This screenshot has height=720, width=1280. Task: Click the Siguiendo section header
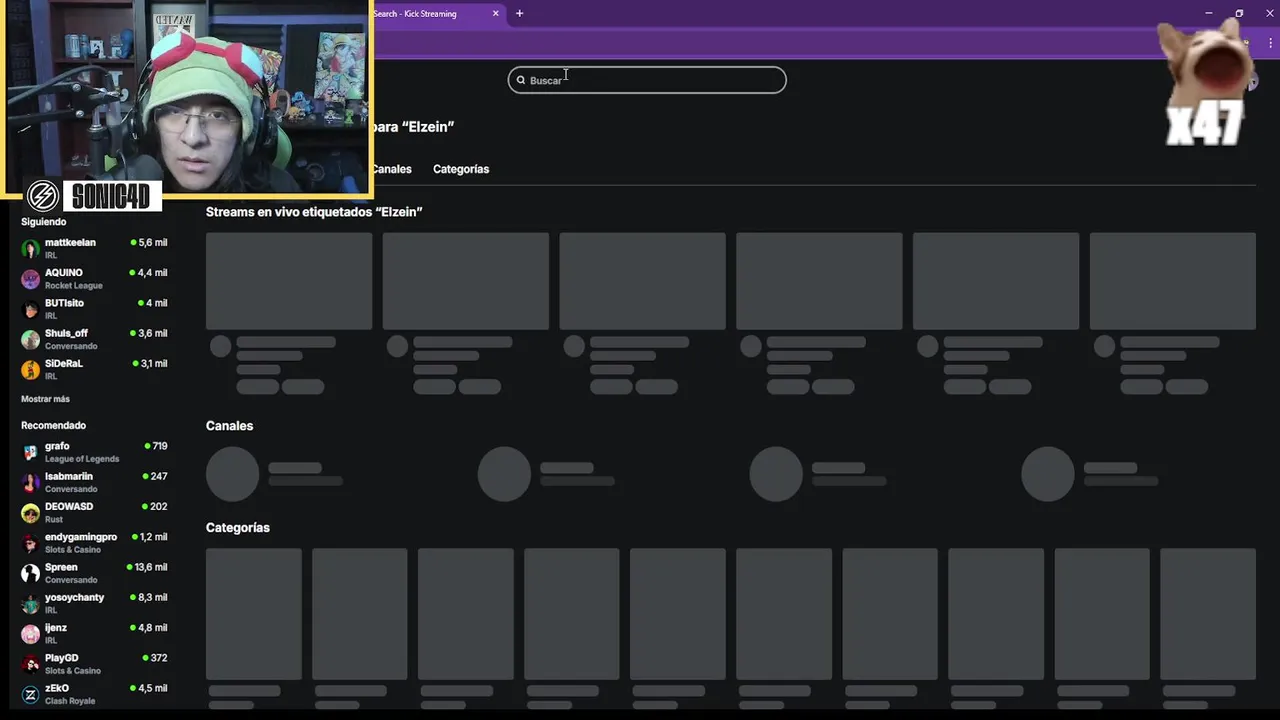(44, 222)
